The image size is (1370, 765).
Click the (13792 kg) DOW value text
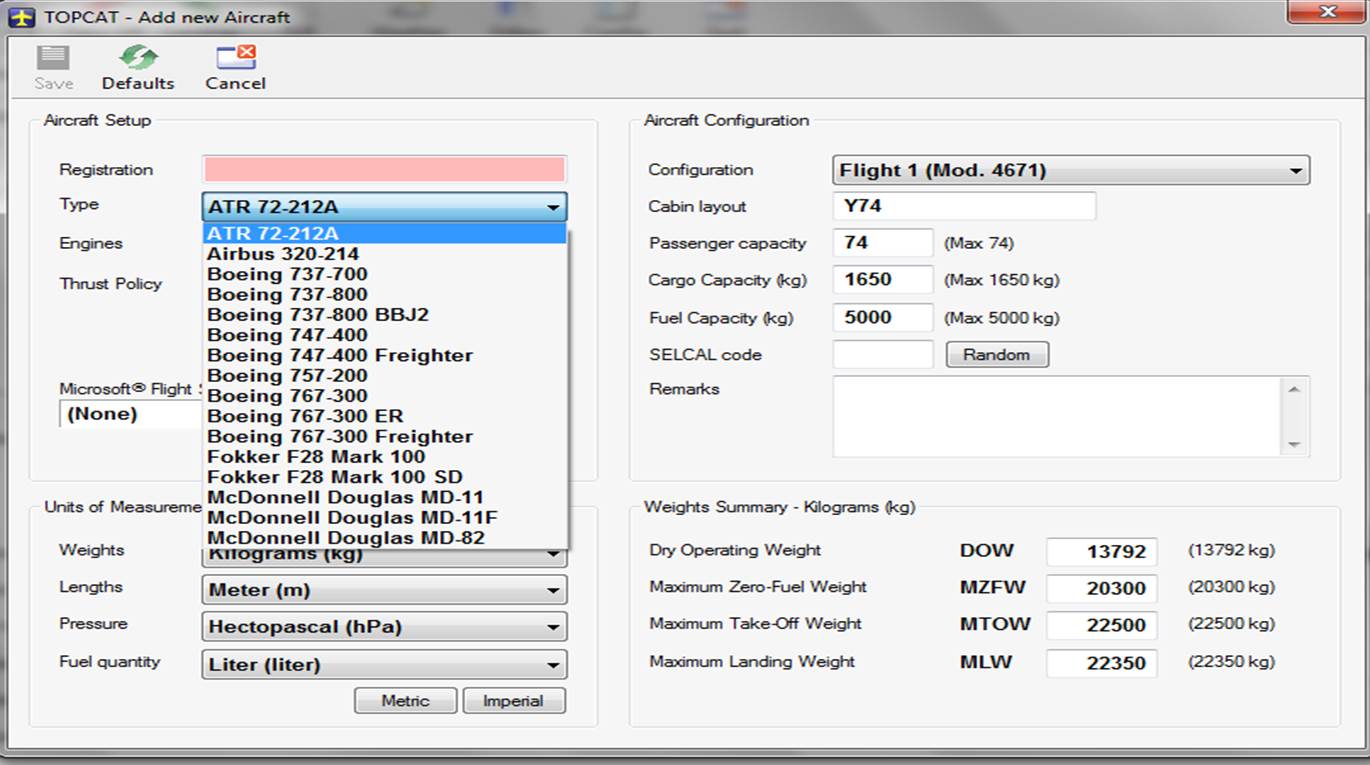click(x=1232, y=550)
